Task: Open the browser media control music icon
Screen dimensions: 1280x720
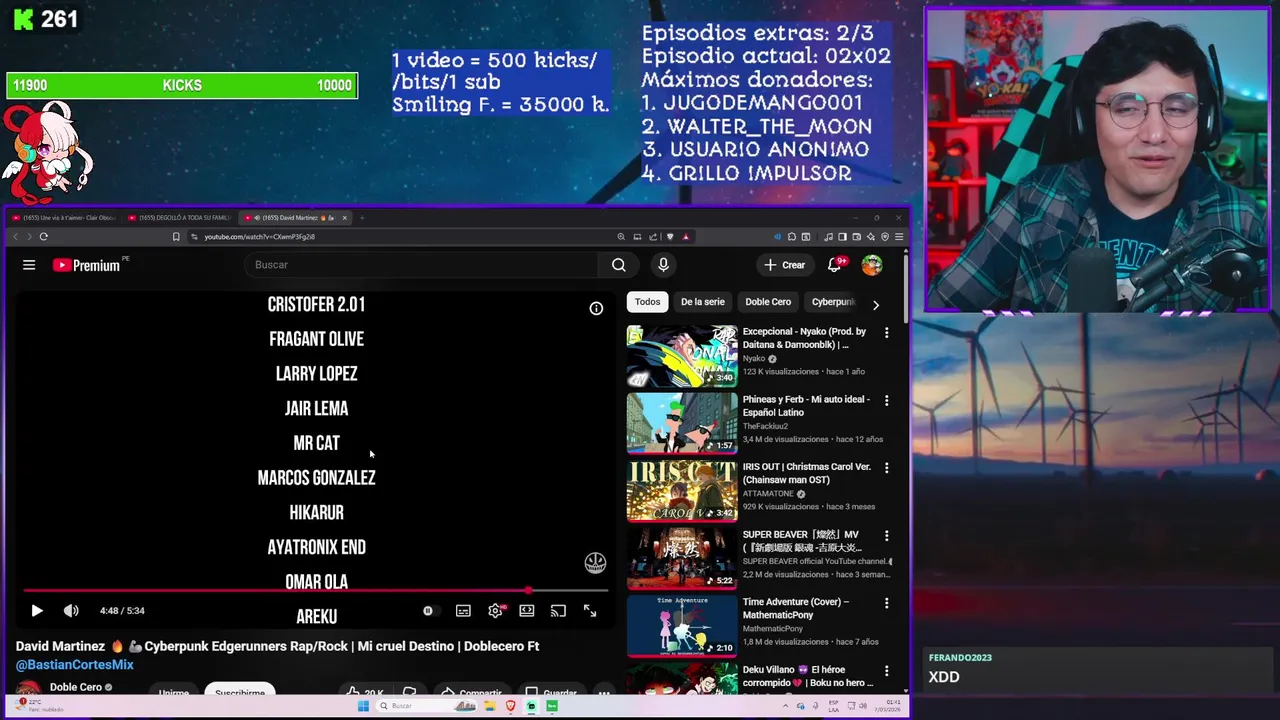Action: tap(829, 237)
